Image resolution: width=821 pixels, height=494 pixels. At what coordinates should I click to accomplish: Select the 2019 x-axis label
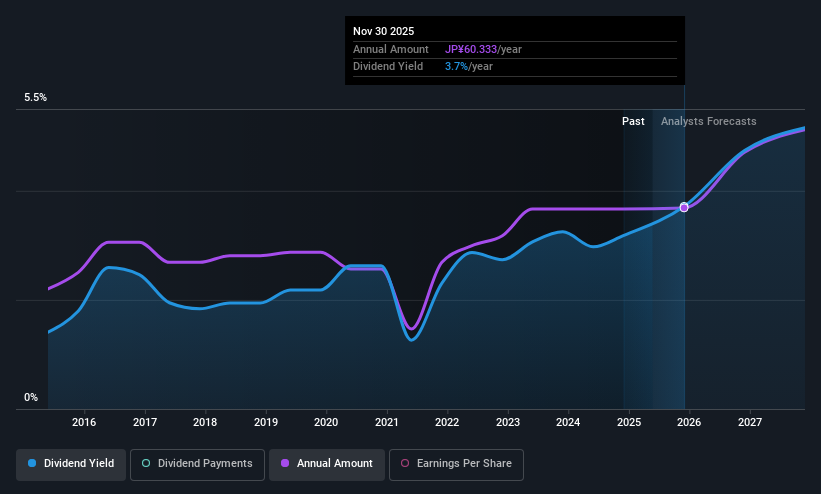pyautogui.click(x=265, y=422)
